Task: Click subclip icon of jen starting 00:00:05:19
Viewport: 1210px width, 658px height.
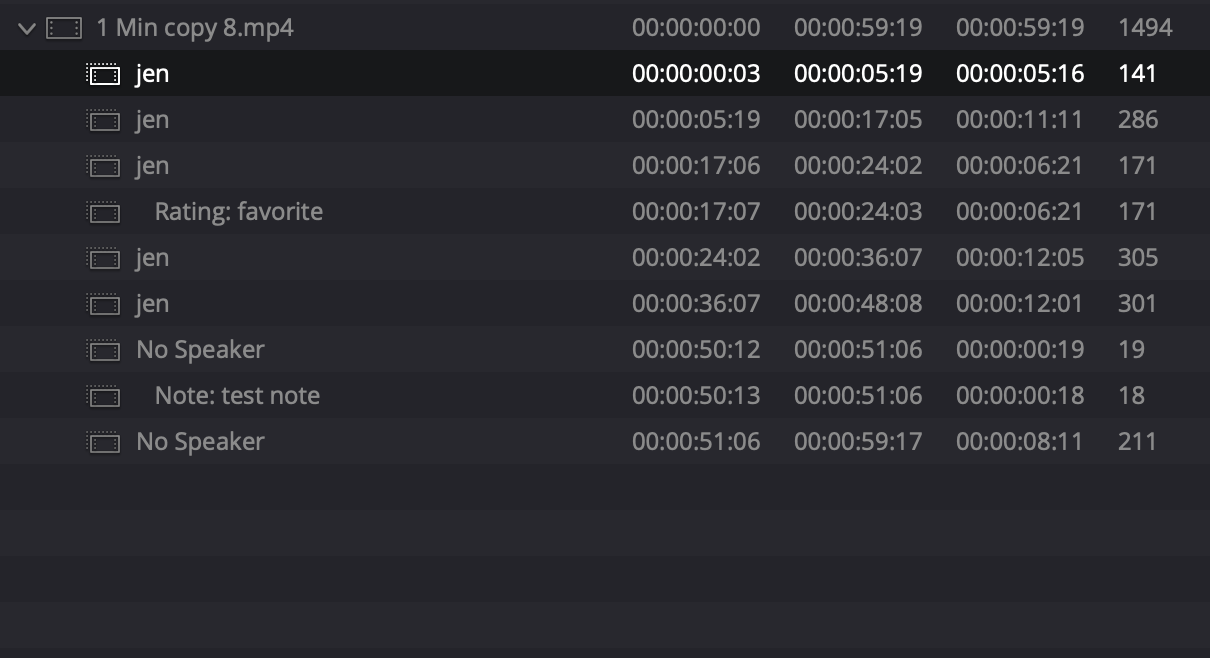Action: click(x=103, y=120)
